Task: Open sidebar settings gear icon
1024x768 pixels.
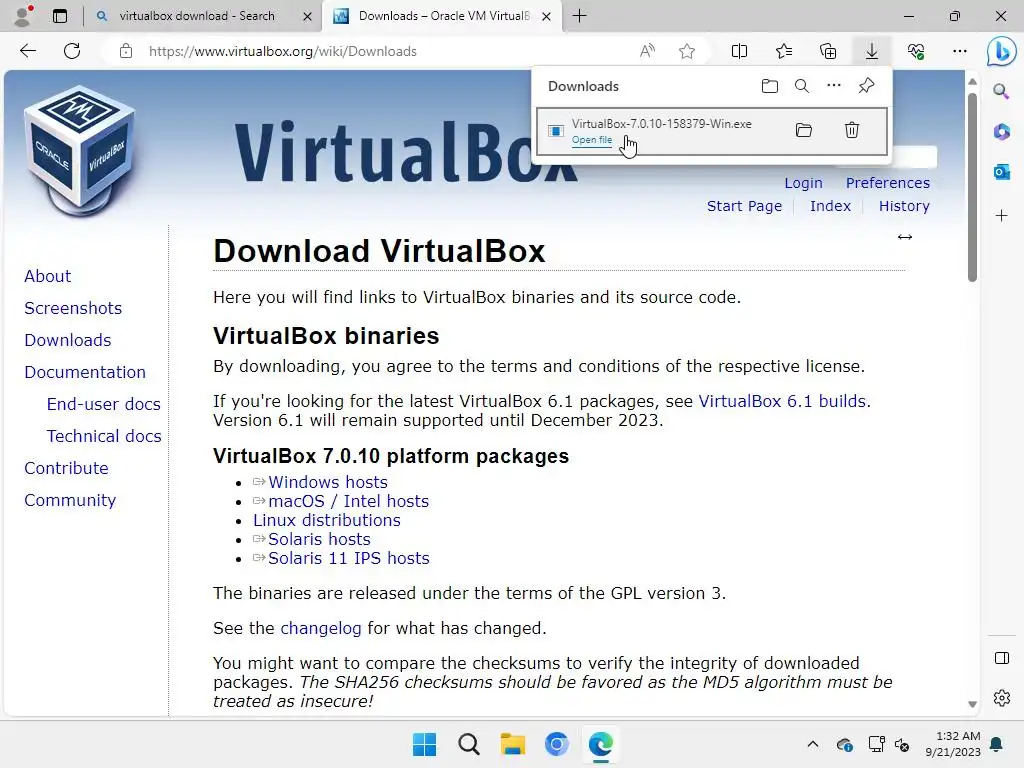Action: [1002, 698]
